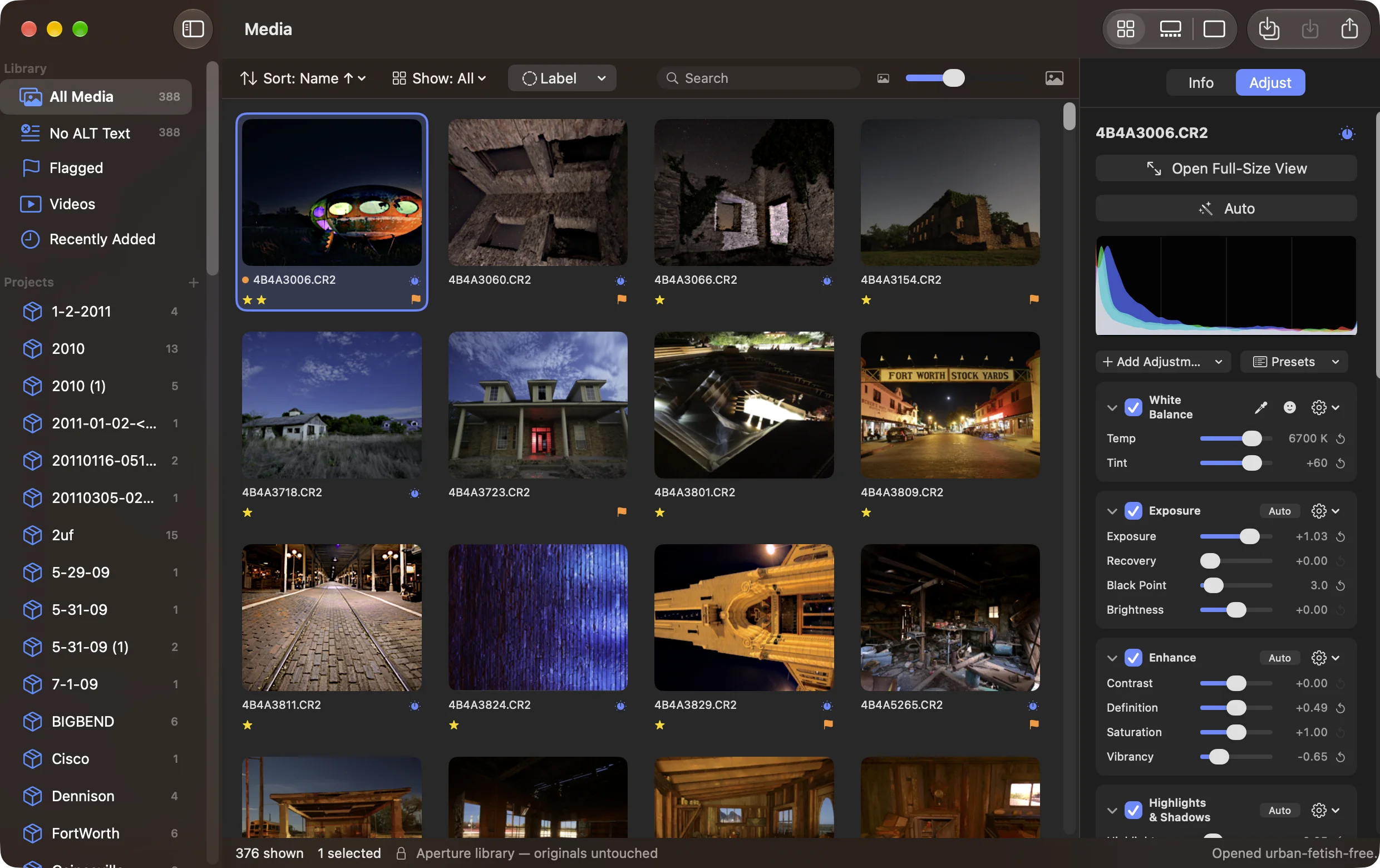Collapse the White Balance section
Screen dimensions: 1380x868
(x=1112, y=407)
